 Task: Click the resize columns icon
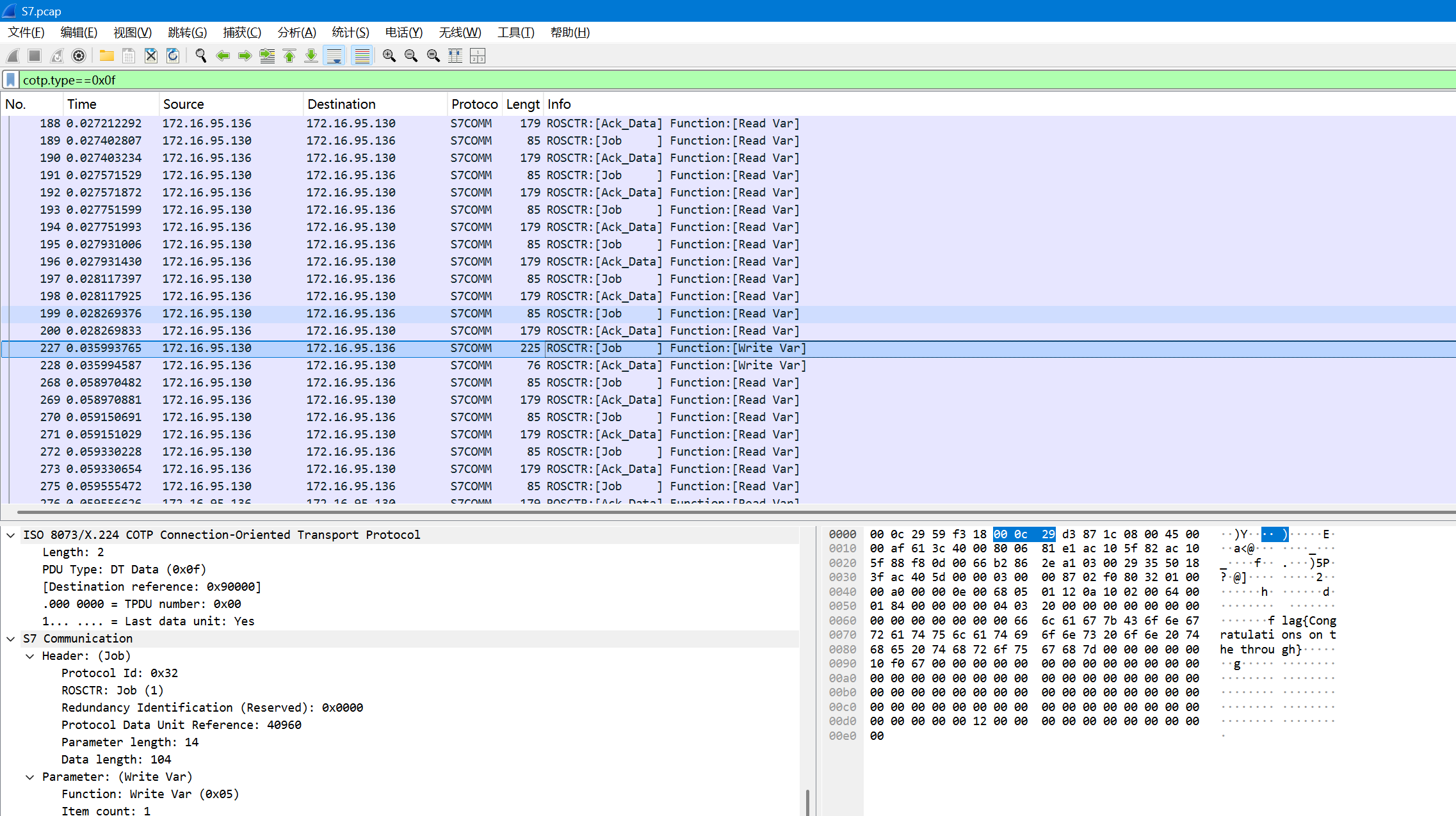(455, 56)
